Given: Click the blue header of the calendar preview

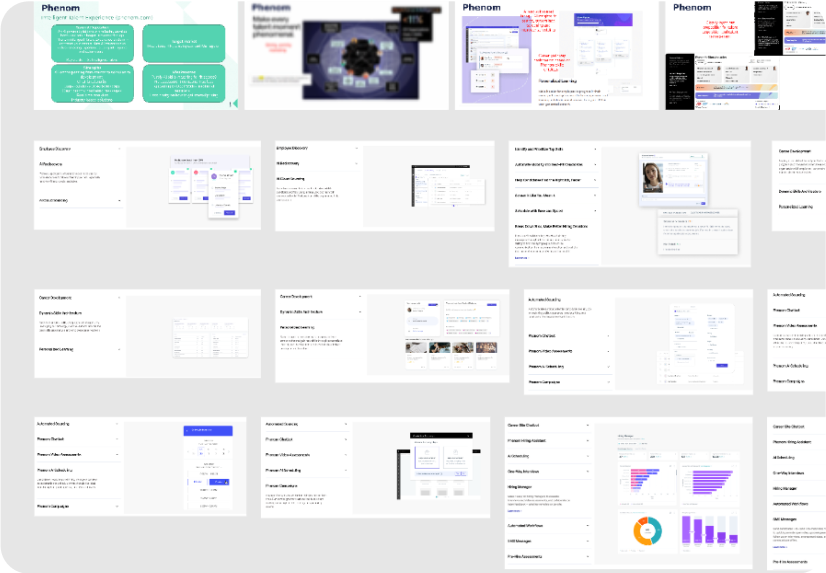Looking at the screenshot, I should pos(208,430).
